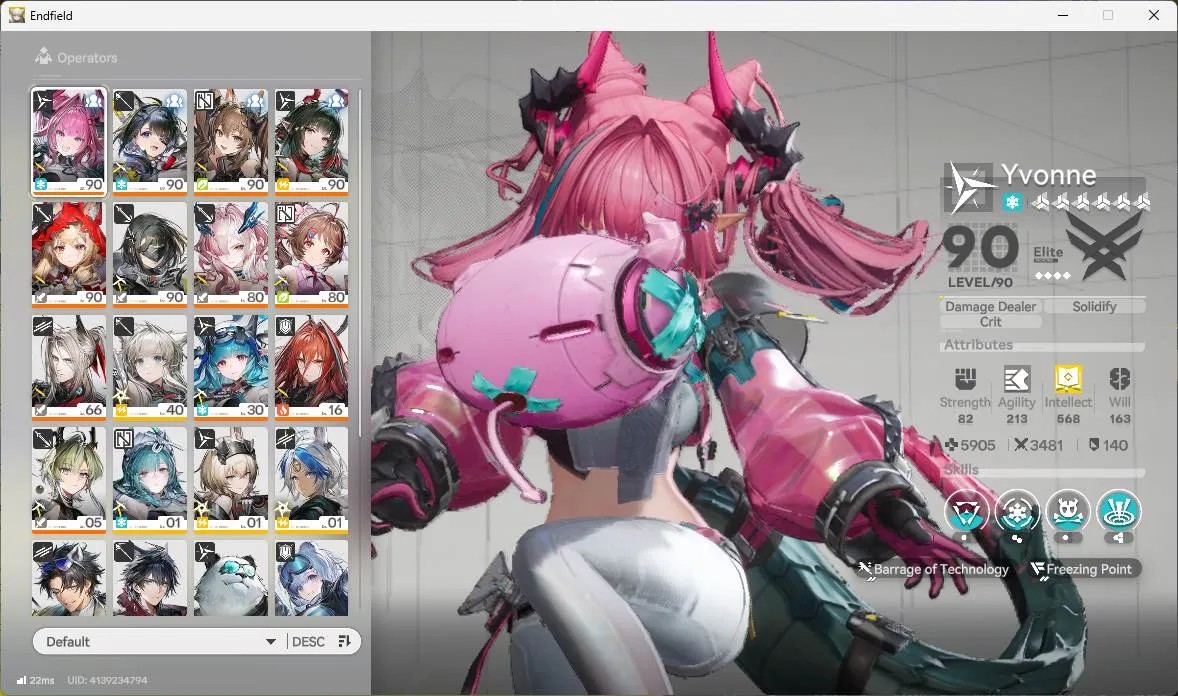Select the first skill icon under Skills
This screenshot has height=696, width=1178.
click(x=966, y=512)
